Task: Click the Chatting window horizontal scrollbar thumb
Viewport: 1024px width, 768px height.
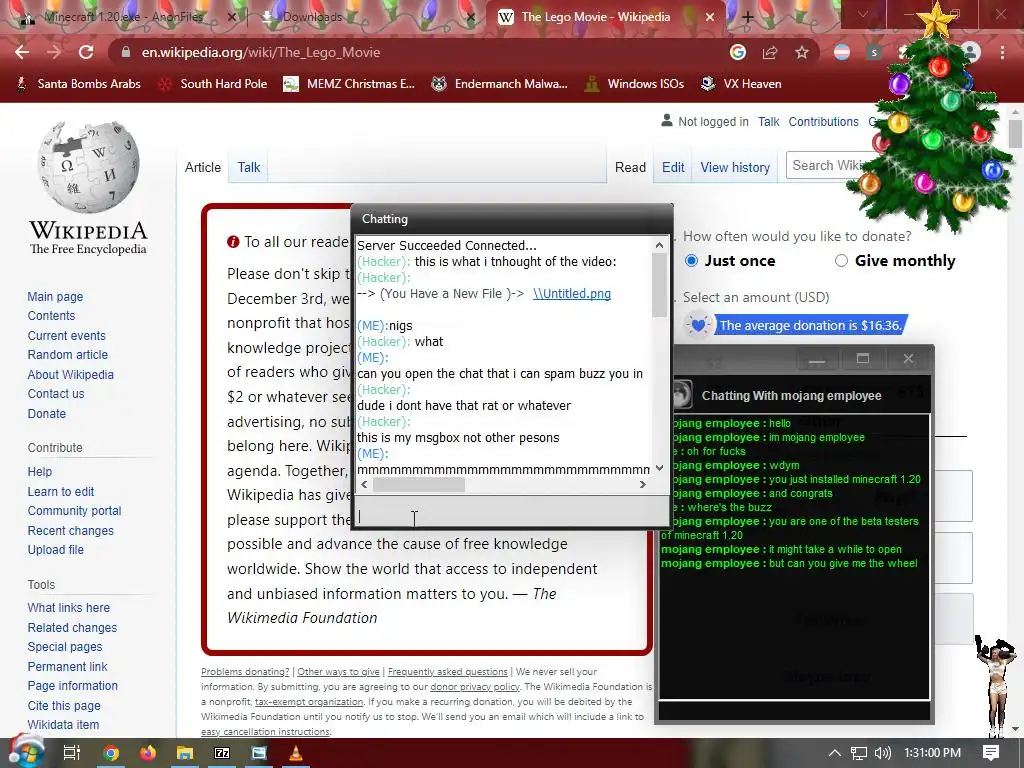Action: click(x=419, y=485)
